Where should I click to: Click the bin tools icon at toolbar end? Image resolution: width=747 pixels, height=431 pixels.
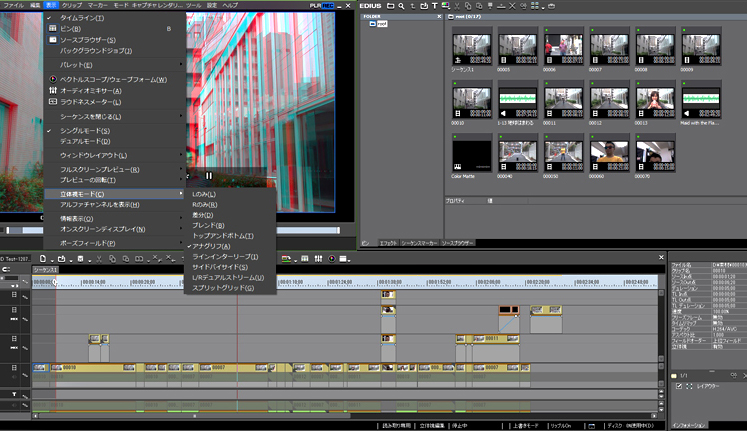[551, 6]
